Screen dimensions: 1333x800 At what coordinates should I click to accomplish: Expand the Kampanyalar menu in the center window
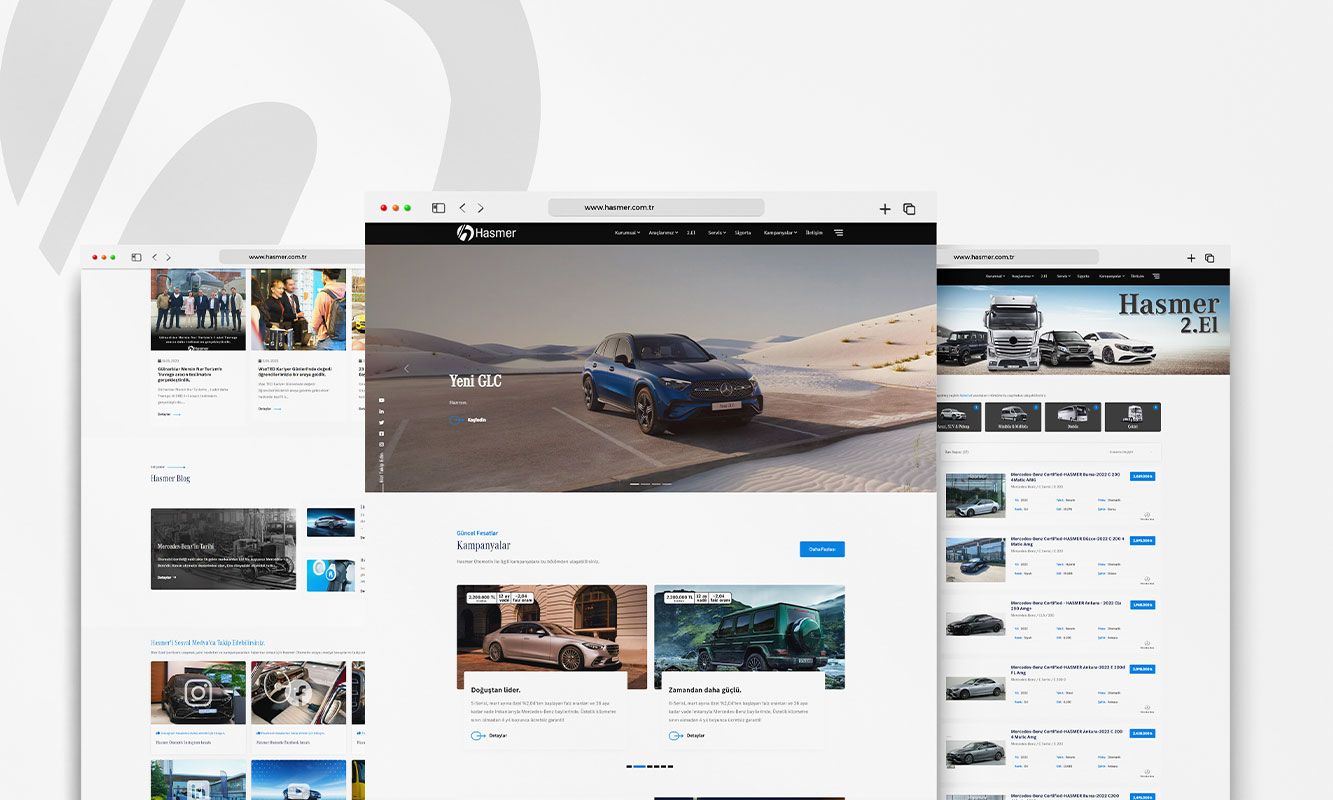(x=781, y=233)
